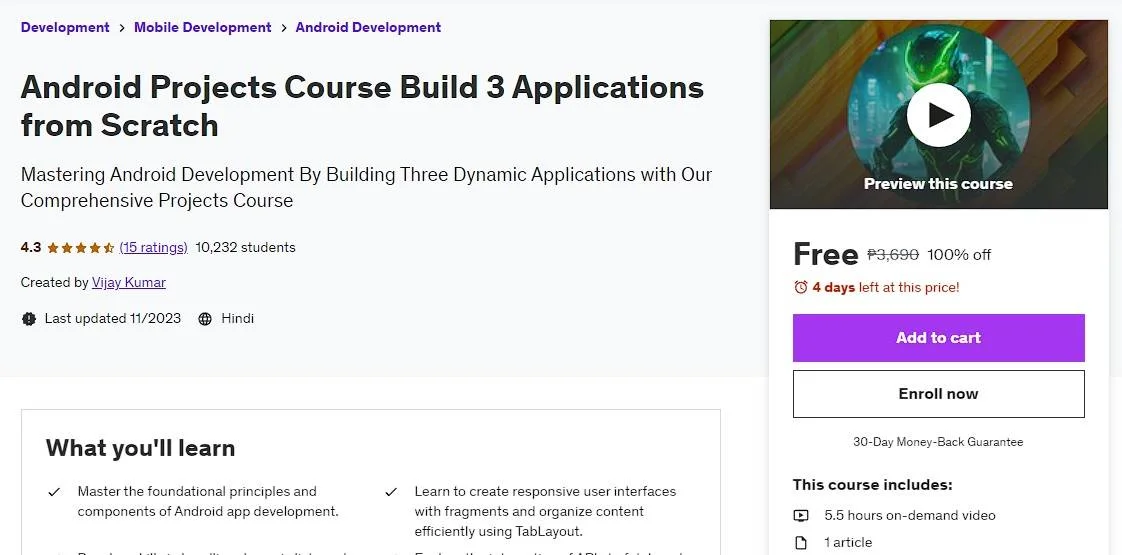The width and height of the screenshot is (1122, 555).
Task: Click the 1 article text
Action: point(848,543)
